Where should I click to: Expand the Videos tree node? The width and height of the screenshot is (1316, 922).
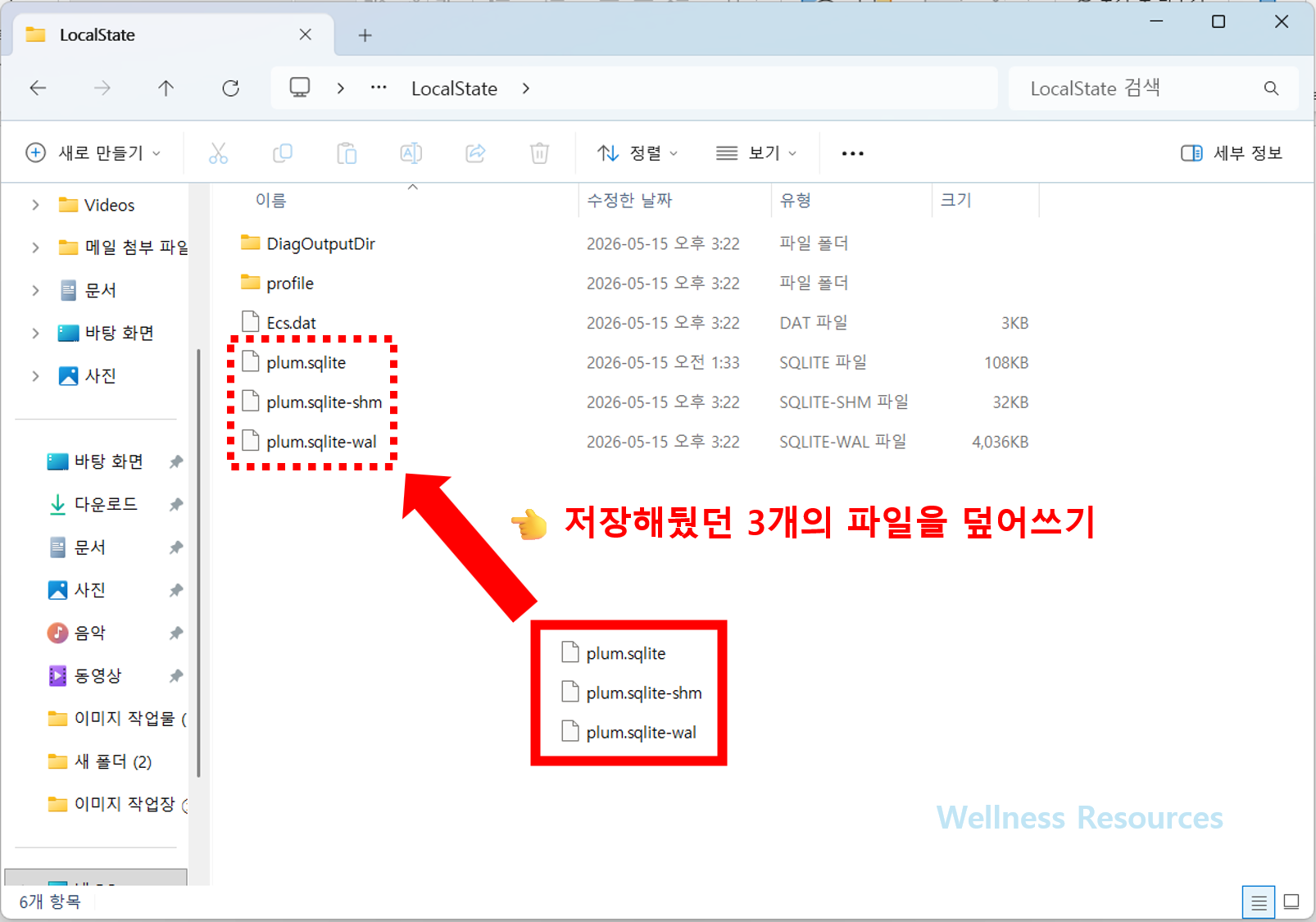tap(35, 205)
